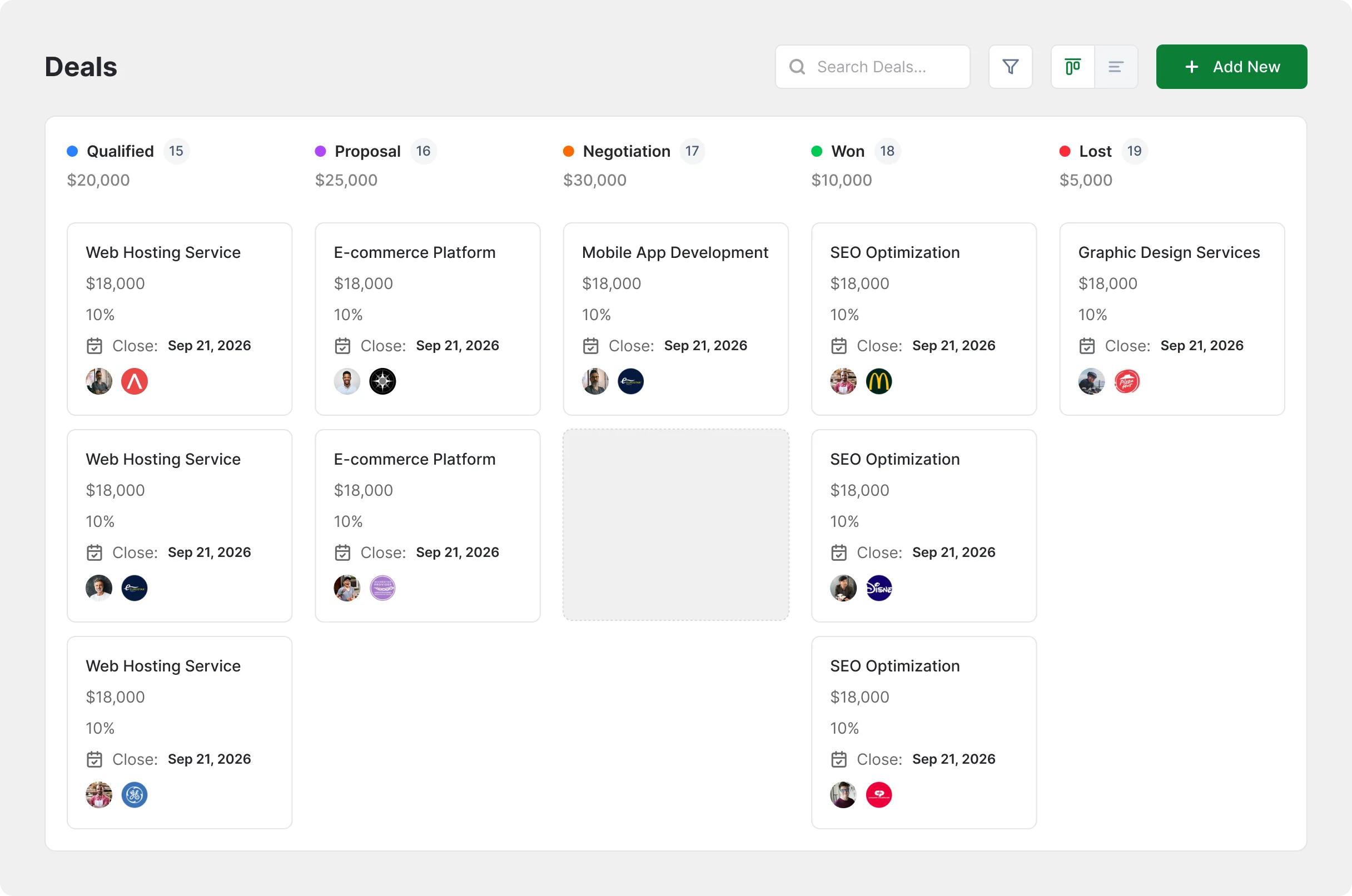Click the red circular logo on last SEO Optimization card
This screenshot has height=896, width=1352.
pos(879,795)
